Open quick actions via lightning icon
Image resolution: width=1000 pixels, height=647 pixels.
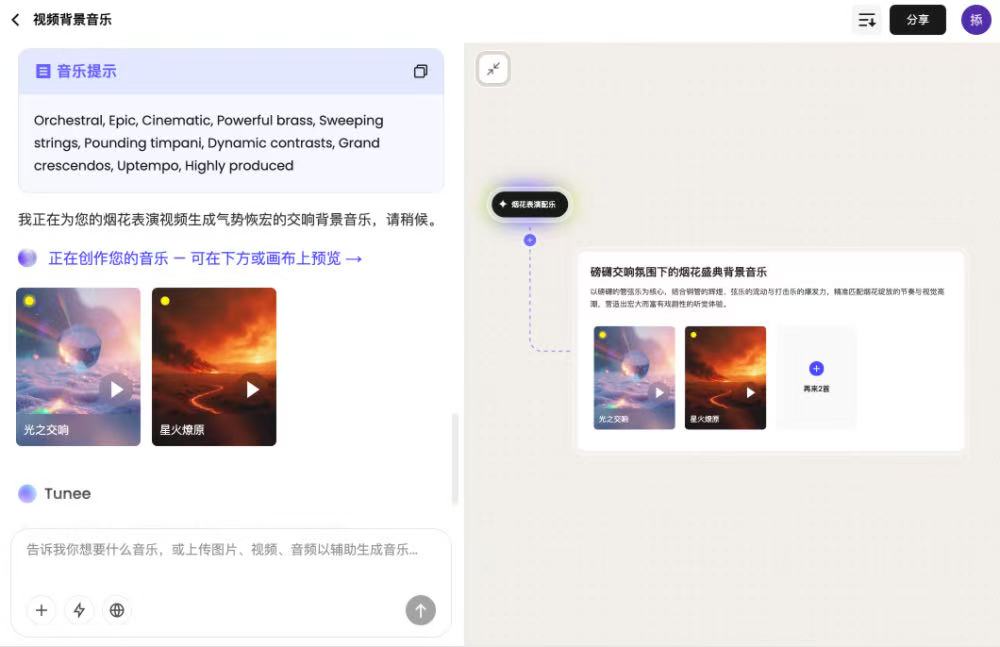[x=79, y=610]
